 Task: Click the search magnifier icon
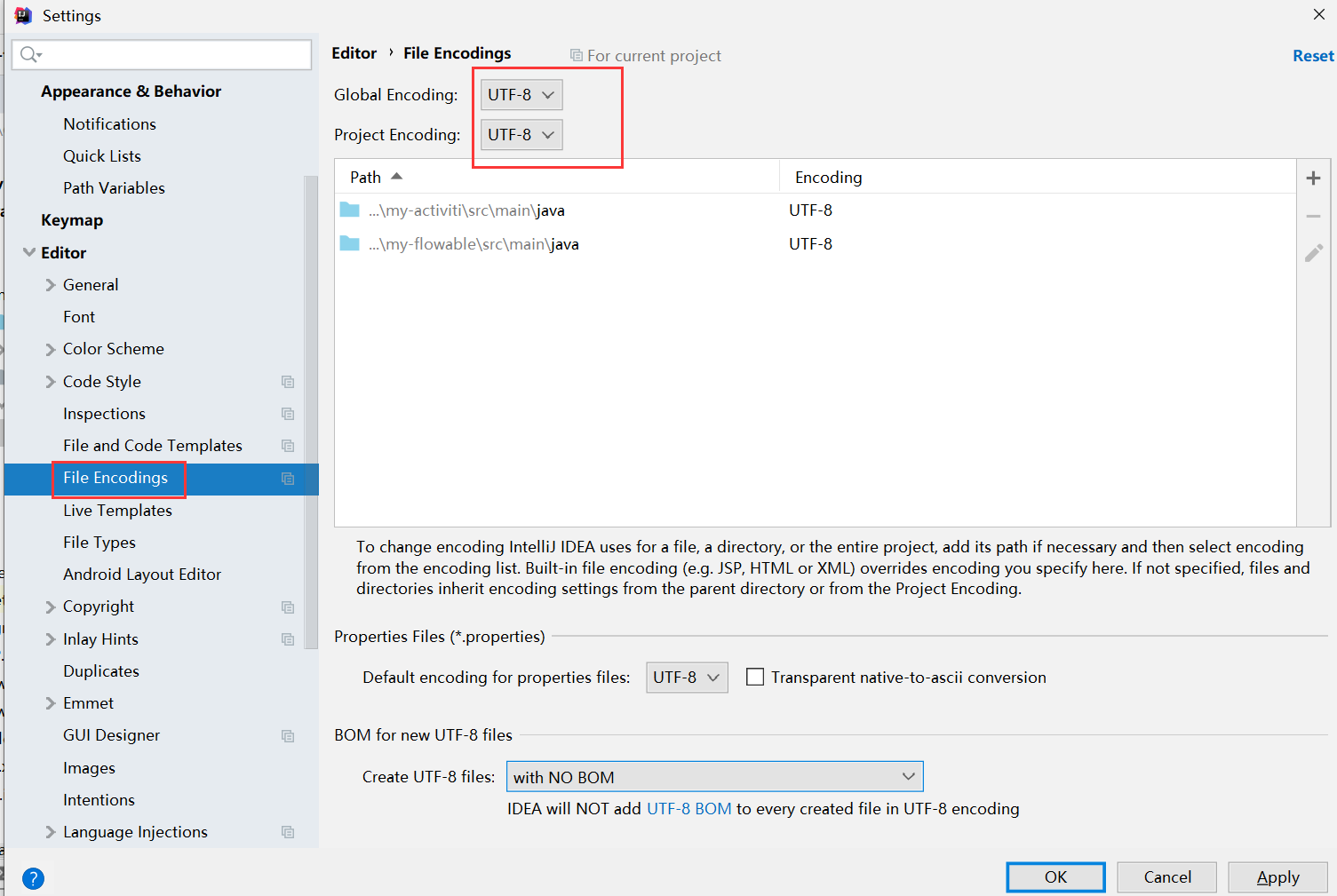pyautogui.click(x=29, y=54)
